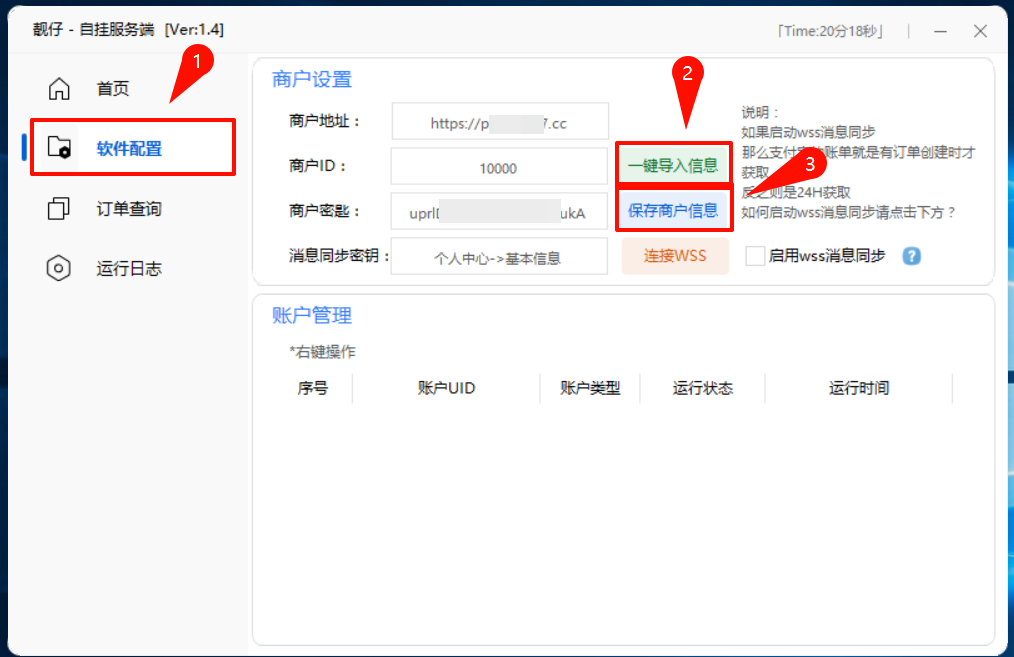
Task: Click the 商户地址 input field
Action: tap(499, 123)
